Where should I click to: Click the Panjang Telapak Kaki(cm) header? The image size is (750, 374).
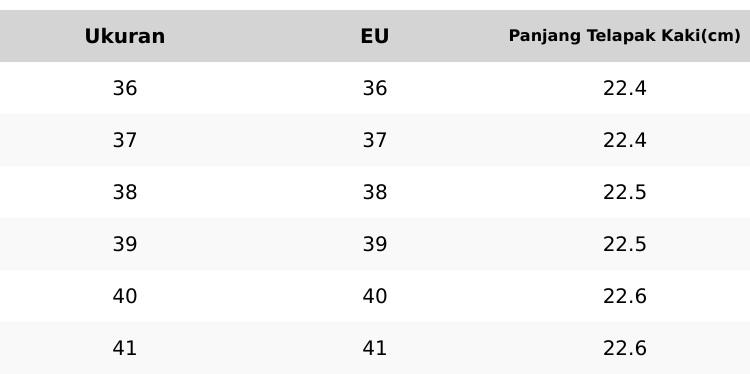(624, 36)
